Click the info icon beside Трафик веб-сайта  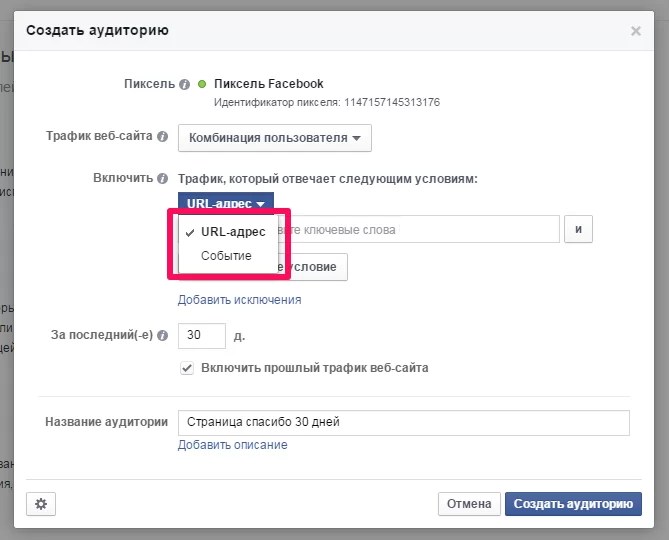point(163,137)
